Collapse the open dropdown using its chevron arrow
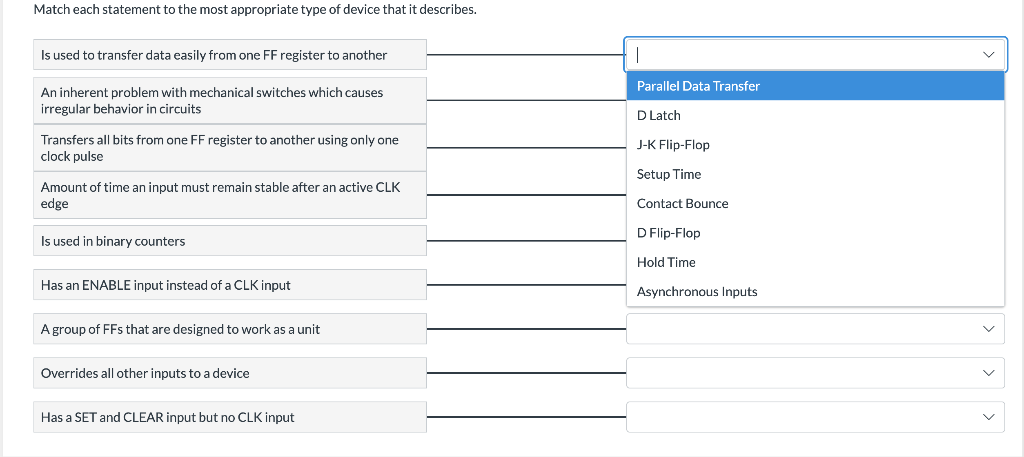This screenshot has width=1024, height=457. click(x=989, y=54)
